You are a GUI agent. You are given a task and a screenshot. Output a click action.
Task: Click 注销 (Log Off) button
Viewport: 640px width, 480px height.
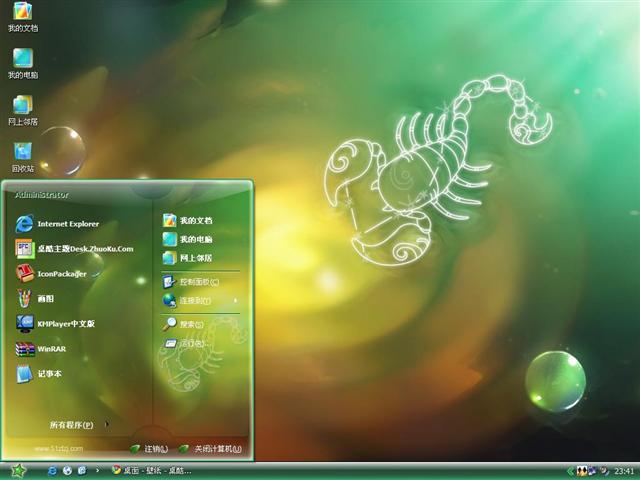148,449
